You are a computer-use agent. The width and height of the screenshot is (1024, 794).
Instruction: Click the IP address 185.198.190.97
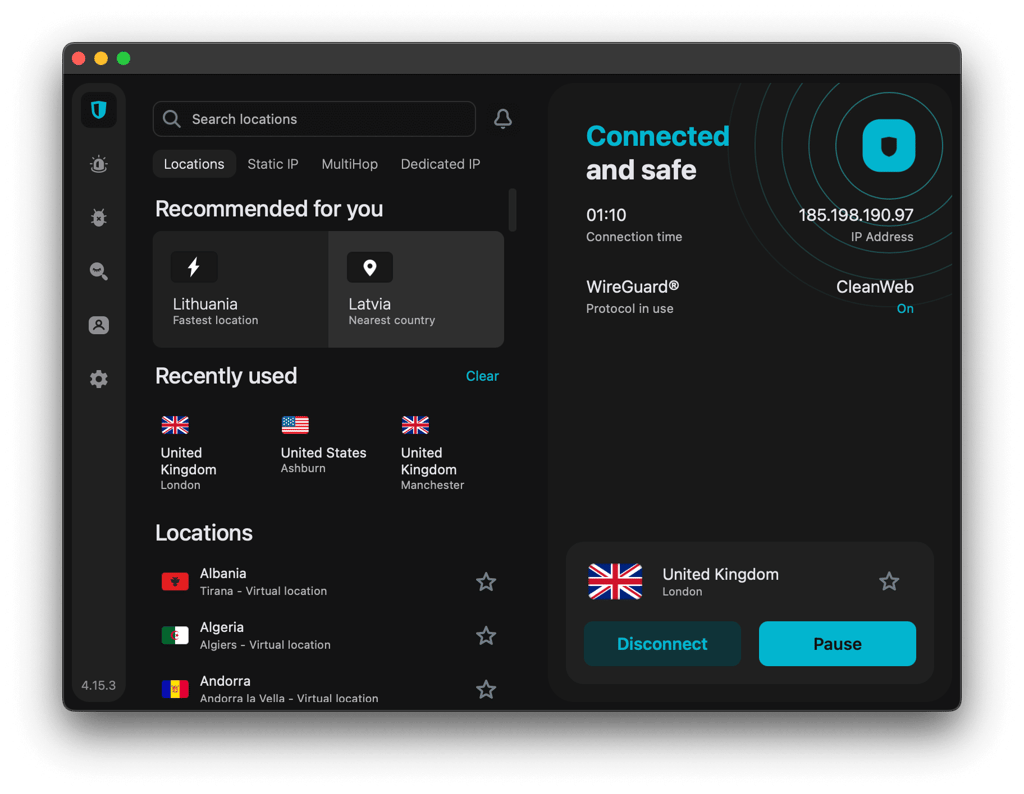[x=856, y=215]
